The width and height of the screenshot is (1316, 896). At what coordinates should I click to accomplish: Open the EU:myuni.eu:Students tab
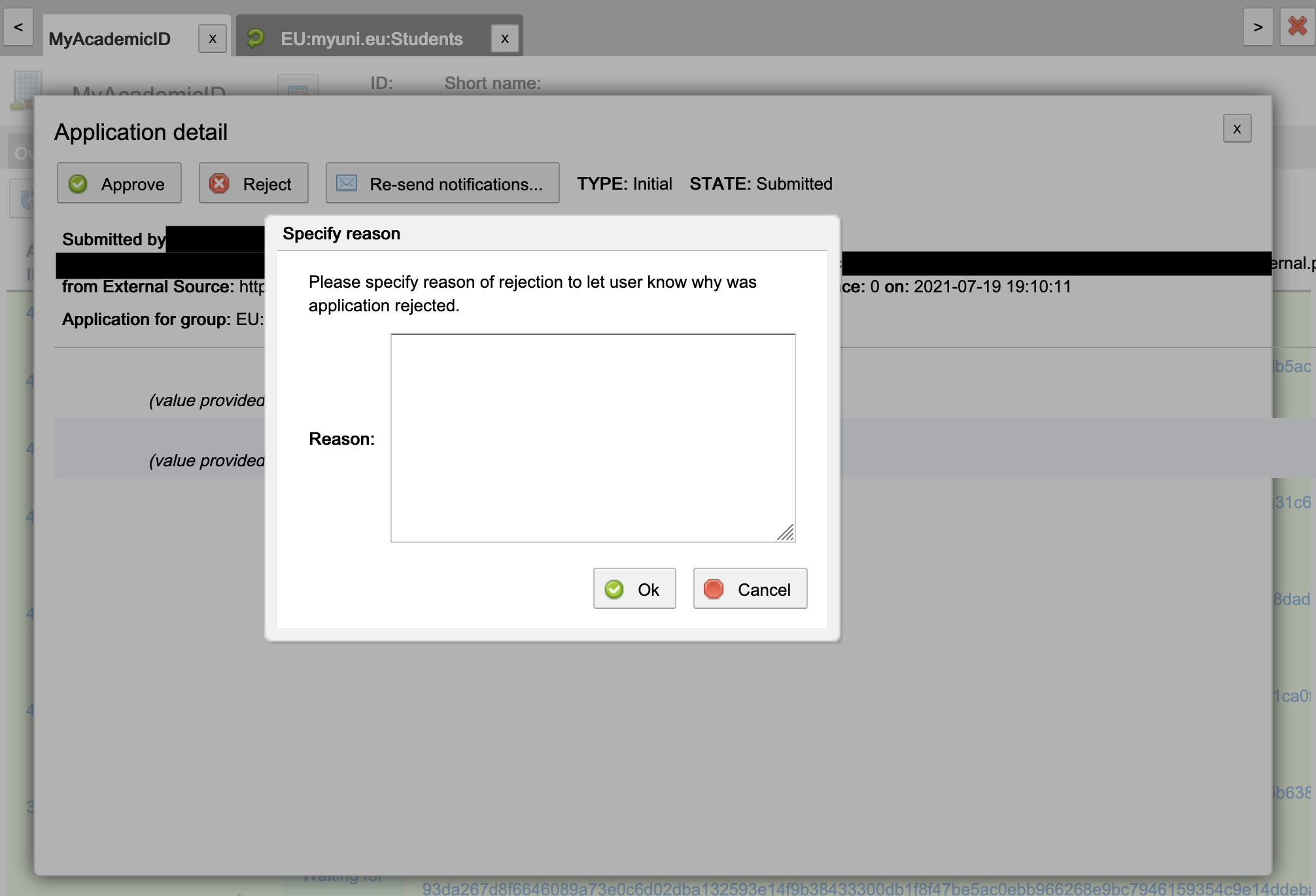[372, 39]
